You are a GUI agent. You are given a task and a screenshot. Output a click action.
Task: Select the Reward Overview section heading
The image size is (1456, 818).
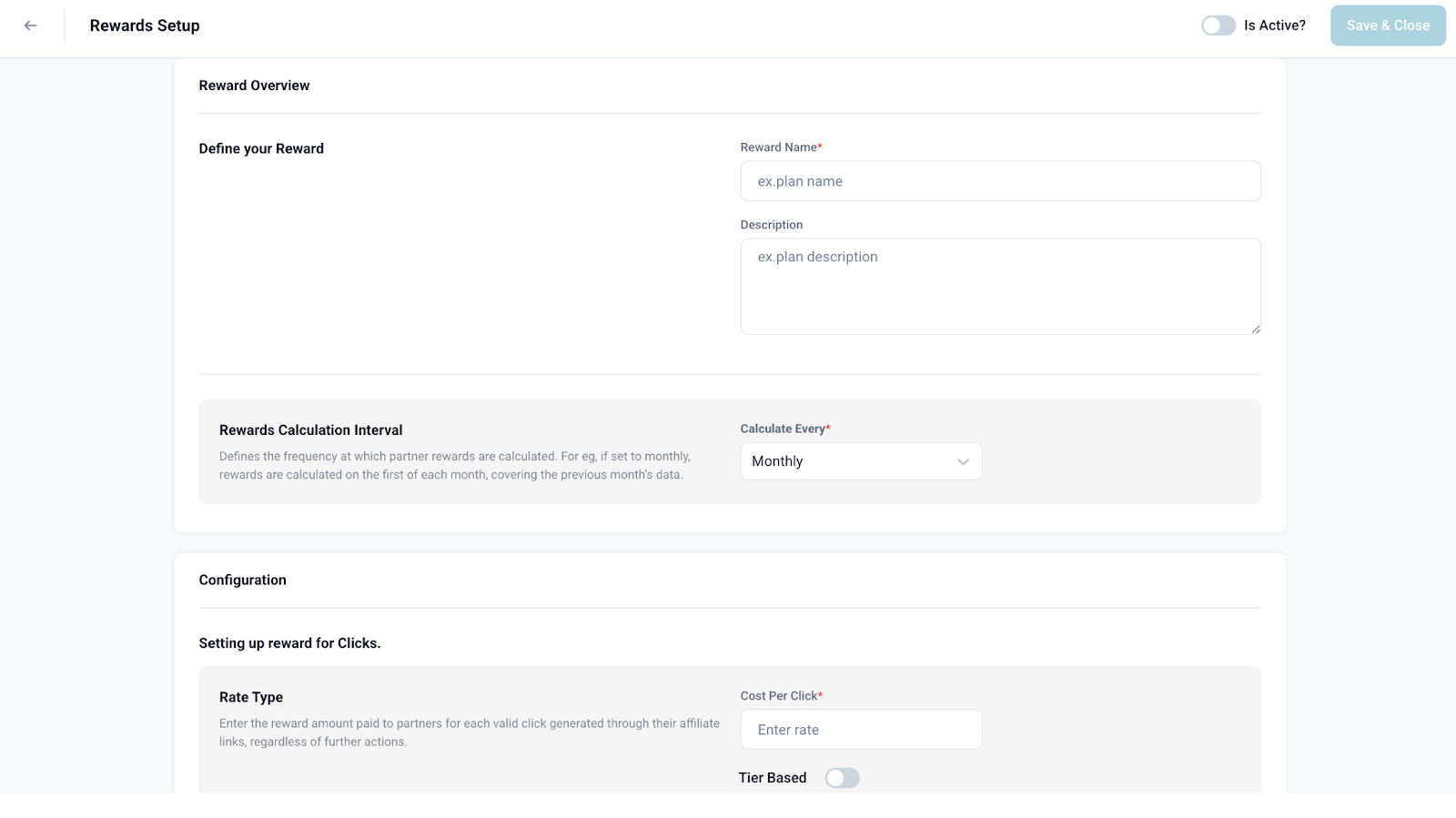tap(254, 86)
